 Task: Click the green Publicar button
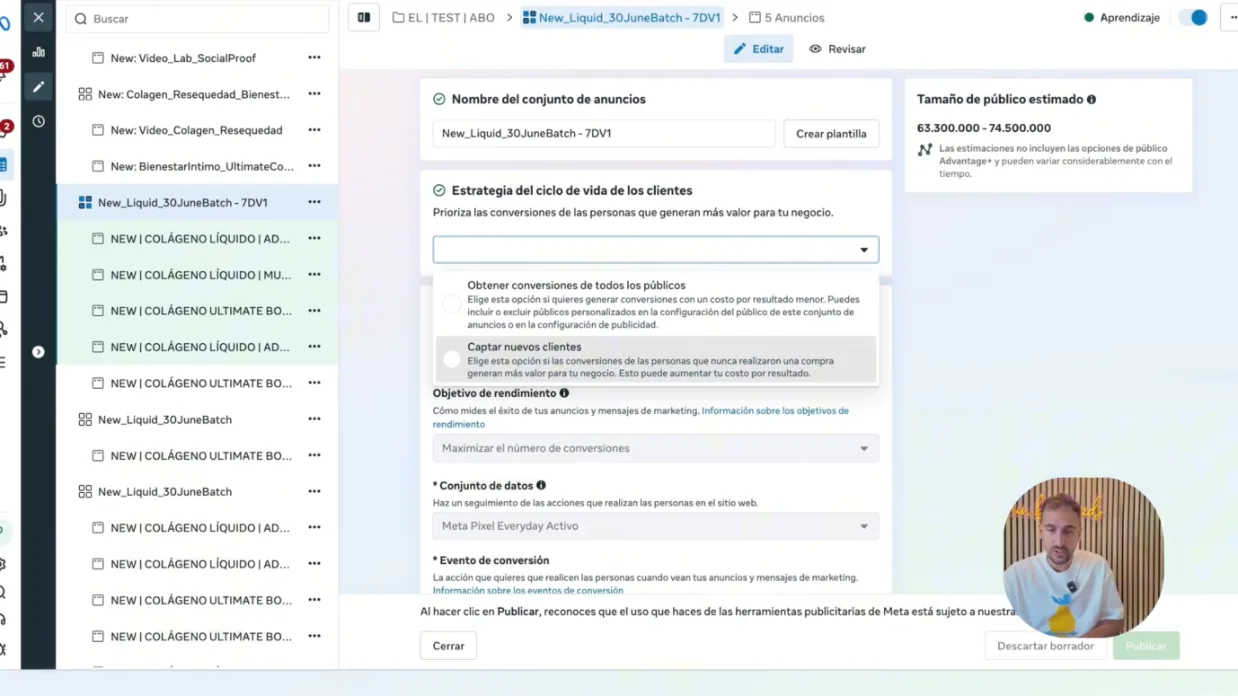[1146, 646]
